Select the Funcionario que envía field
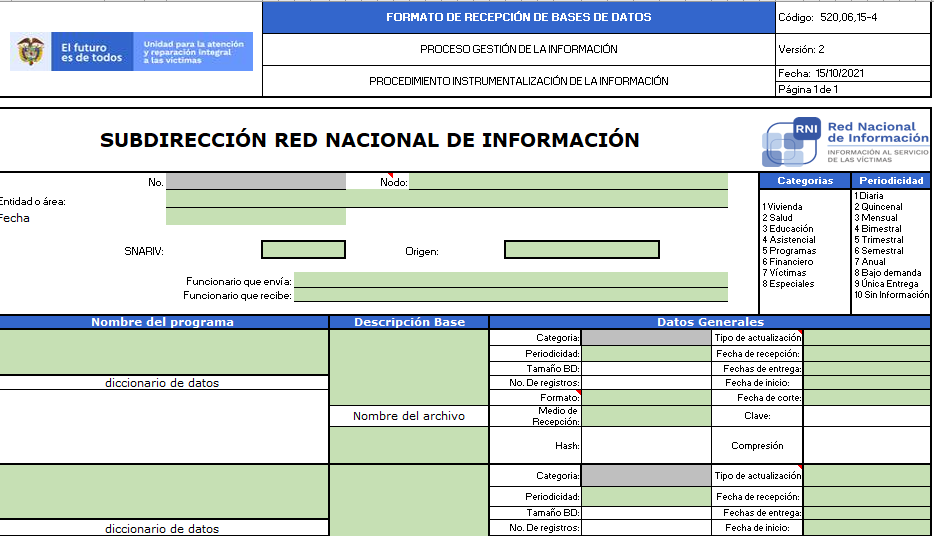The image size is (934, 536). pos(510,280)
